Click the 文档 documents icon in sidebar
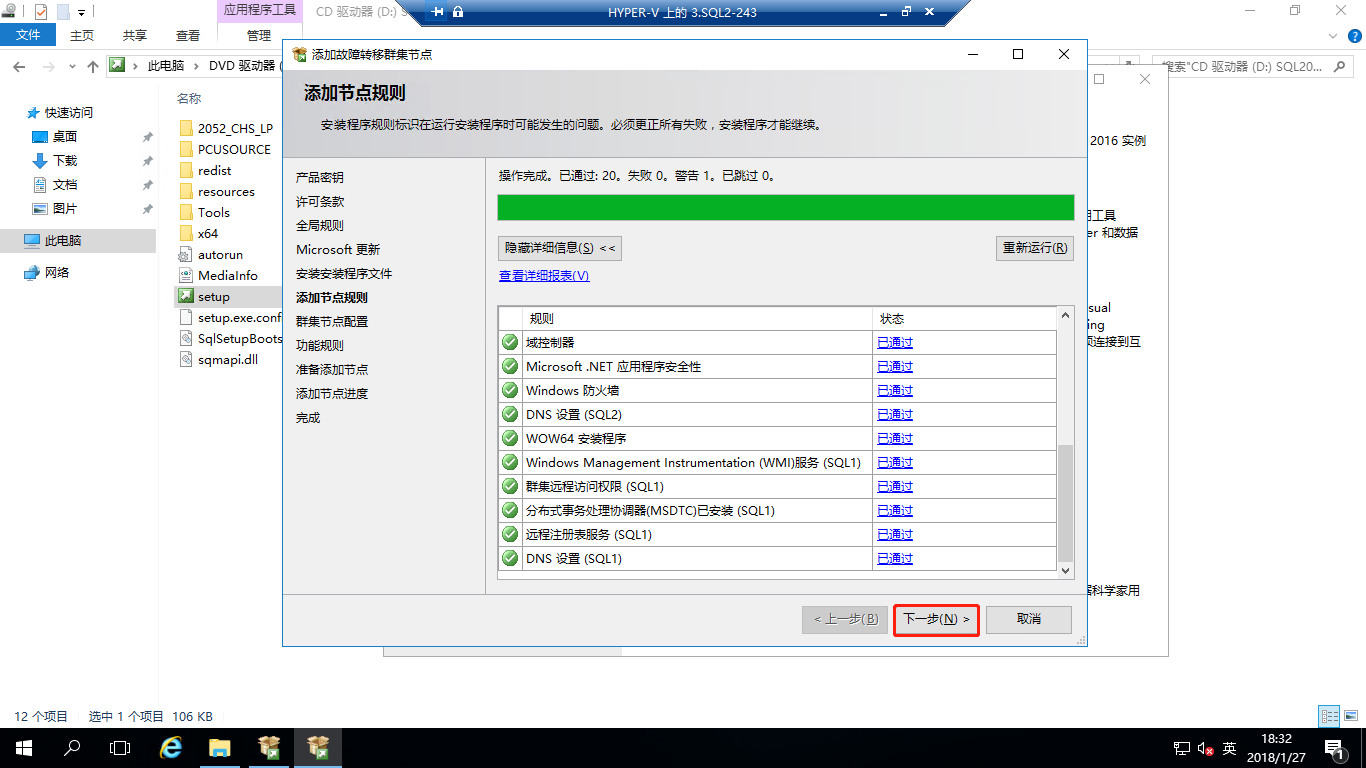Image resolution: width=1366 pixels, height=768 pixels. tap(40, 185)
